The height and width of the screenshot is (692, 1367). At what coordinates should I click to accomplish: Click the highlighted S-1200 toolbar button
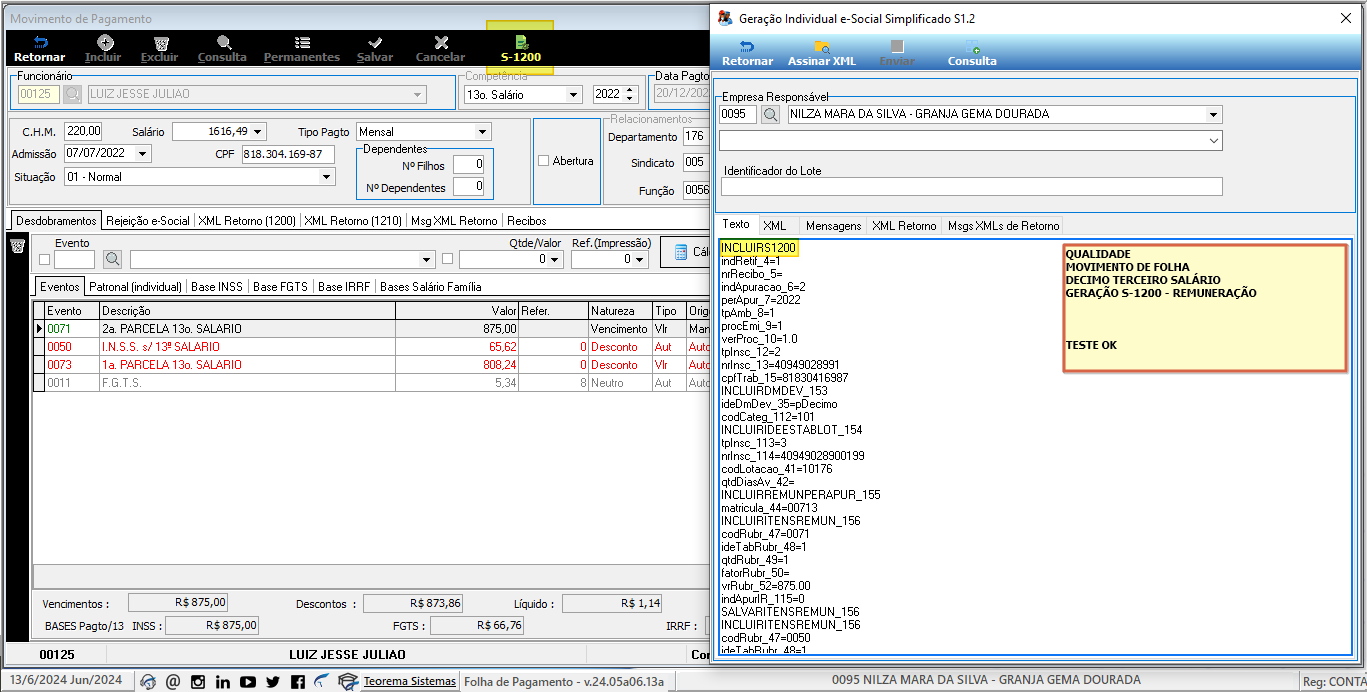[521, 49]
